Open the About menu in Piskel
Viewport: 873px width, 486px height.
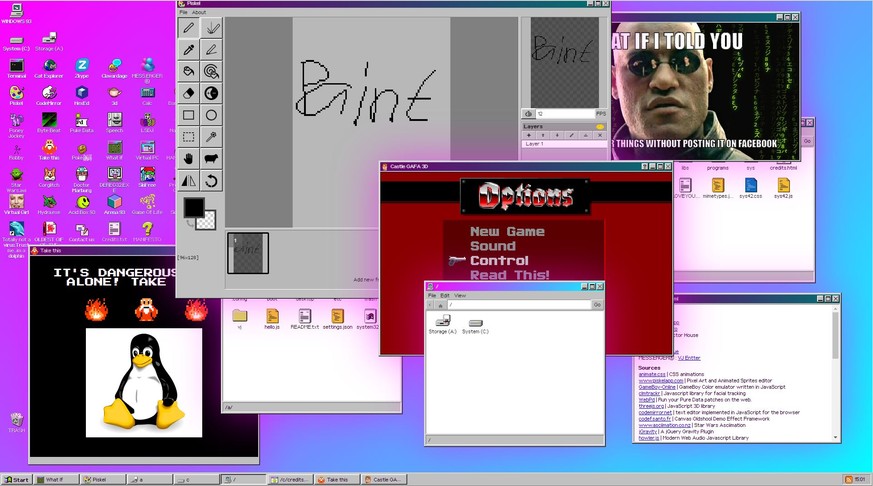coord(199,12)
